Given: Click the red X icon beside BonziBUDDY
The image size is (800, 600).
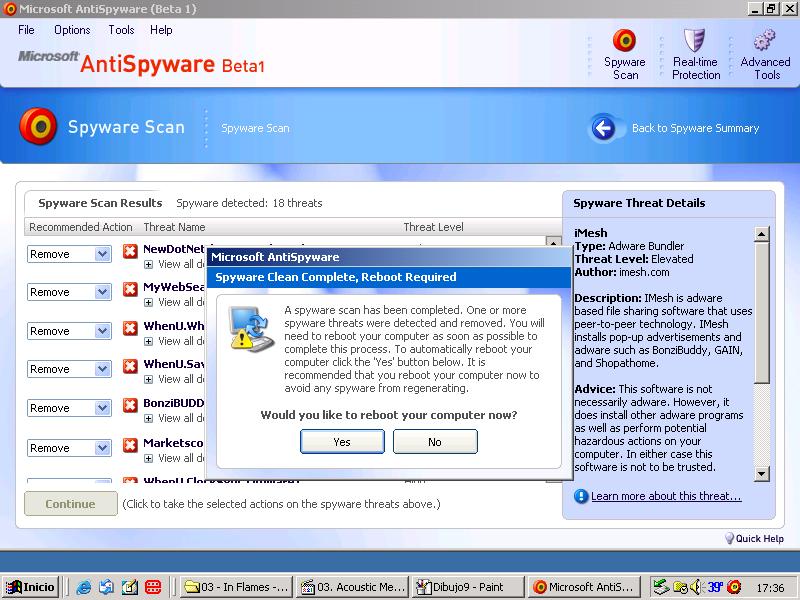Looking at the screenshot, I should 130,405.
